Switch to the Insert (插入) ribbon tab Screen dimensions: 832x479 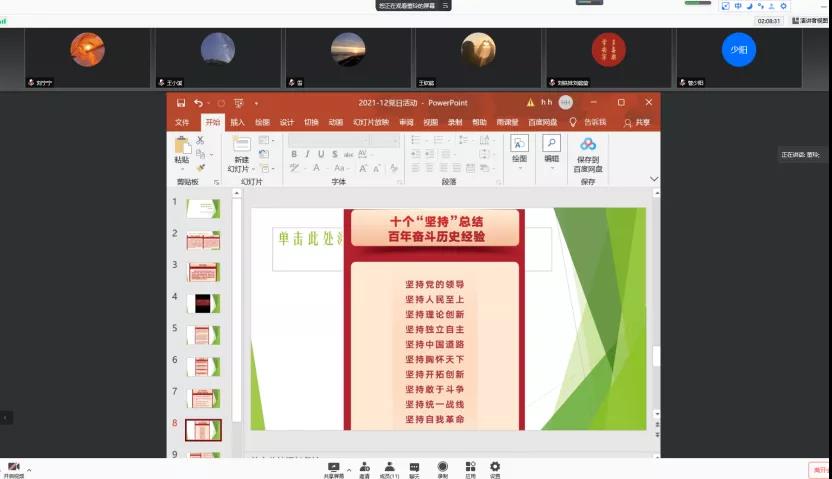[x=237, y=122]
